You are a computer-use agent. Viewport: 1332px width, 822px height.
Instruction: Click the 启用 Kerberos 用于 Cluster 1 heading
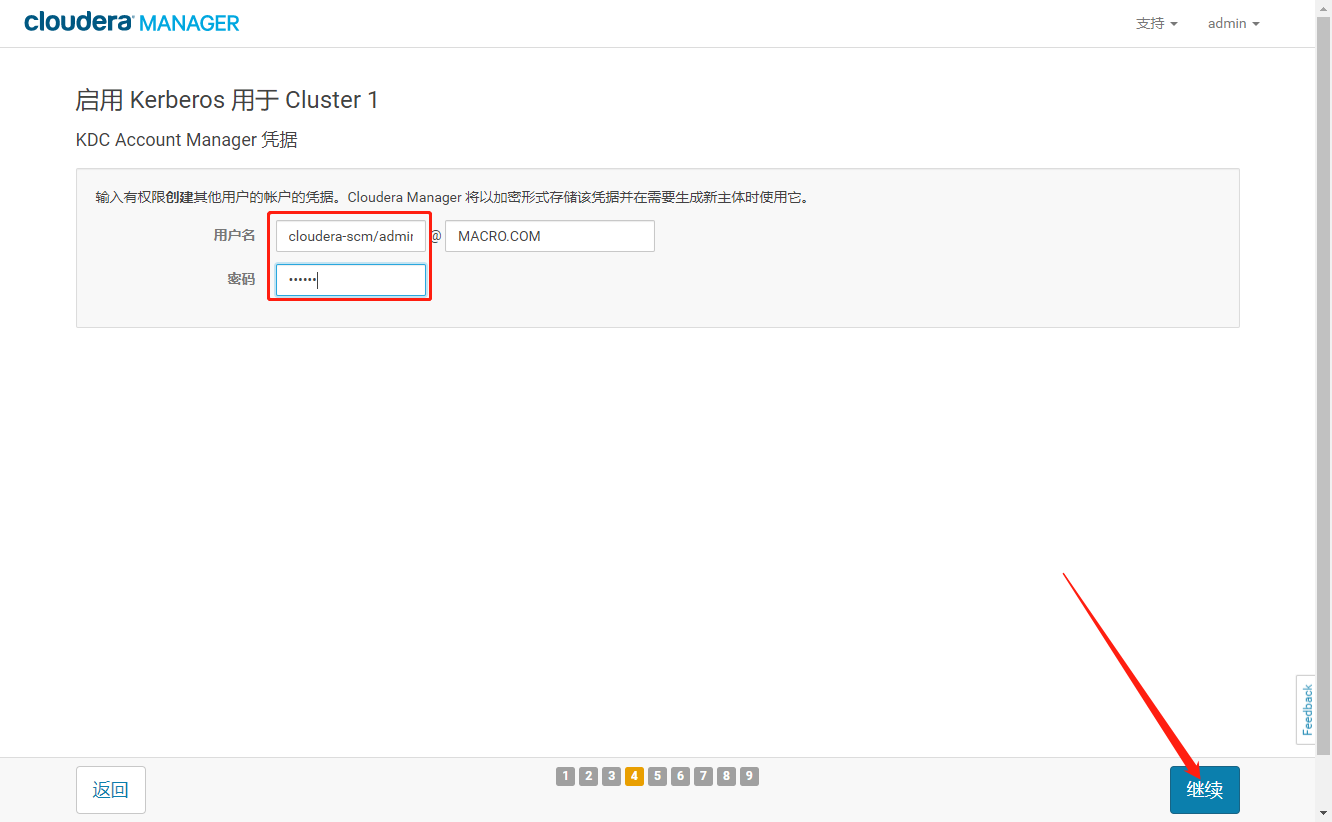coord(227,100)
